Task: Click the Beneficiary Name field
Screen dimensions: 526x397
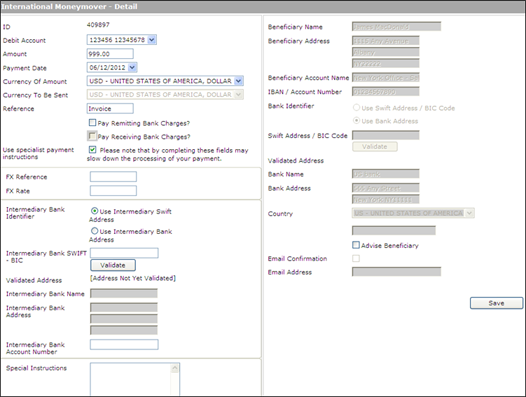Action: point(397,27)
